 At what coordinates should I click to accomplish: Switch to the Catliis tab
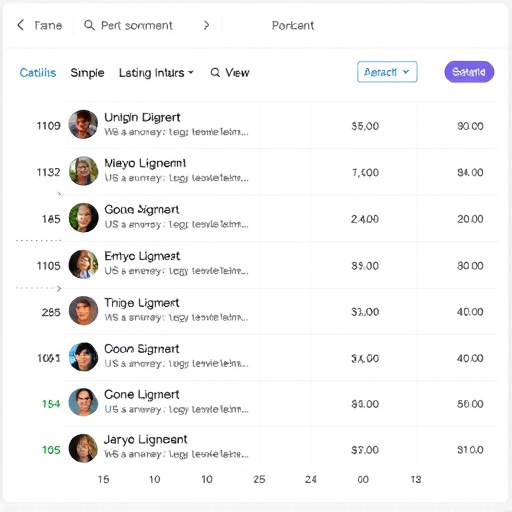[x=38, y=72]
